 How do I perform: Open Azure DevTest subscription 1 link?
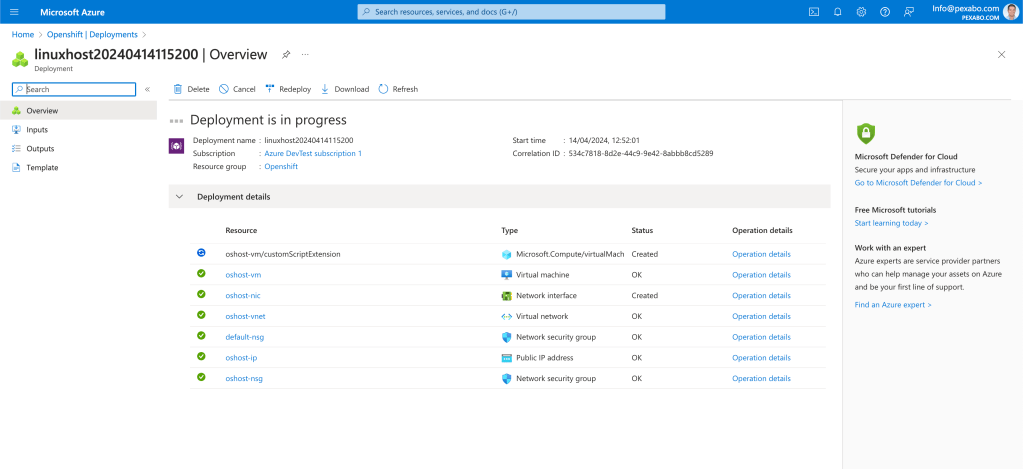pos(313,153)
